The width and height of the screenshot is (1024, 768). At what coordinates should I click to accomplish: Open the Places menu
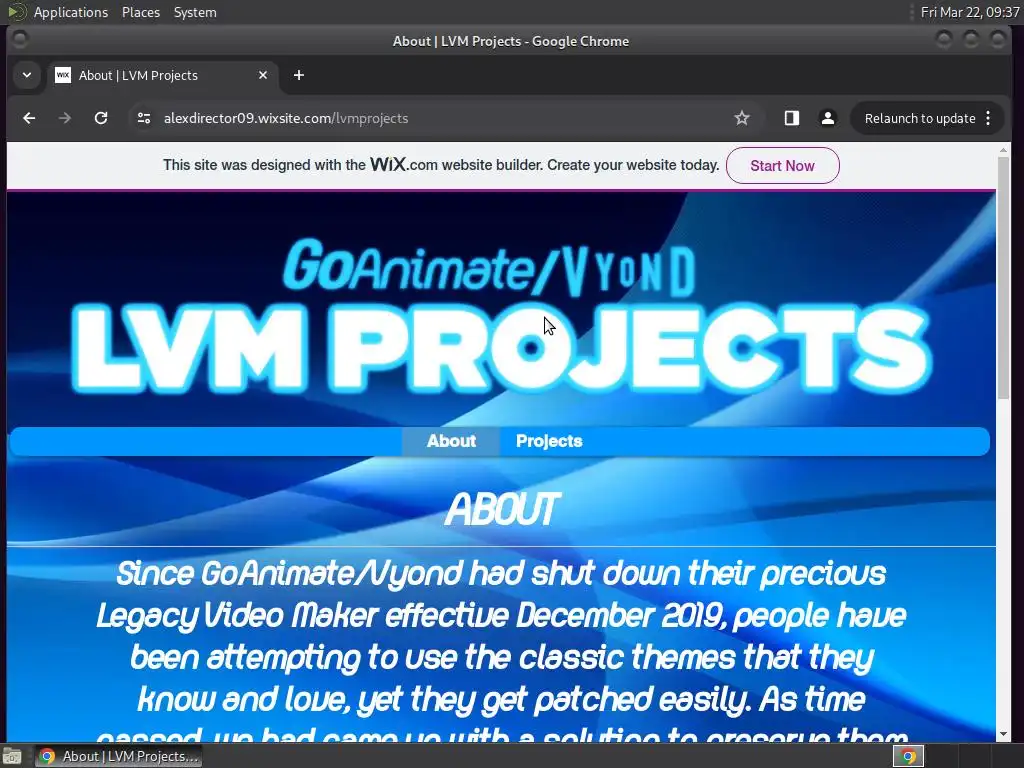point(140,12)
